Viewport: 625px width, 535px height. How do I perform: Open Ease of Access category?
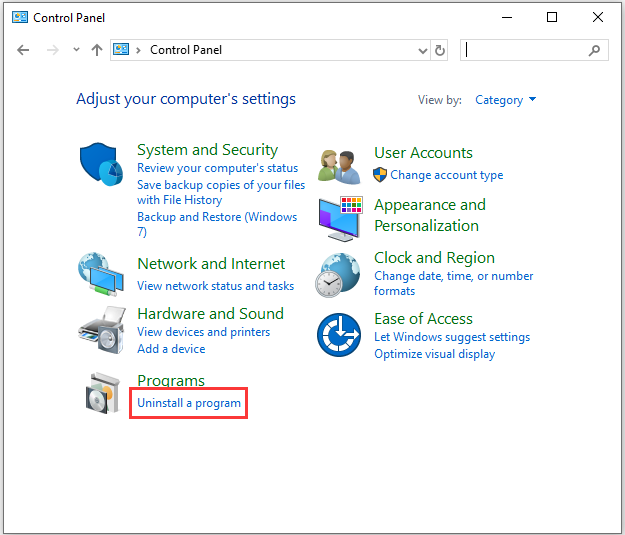point(423,319)
